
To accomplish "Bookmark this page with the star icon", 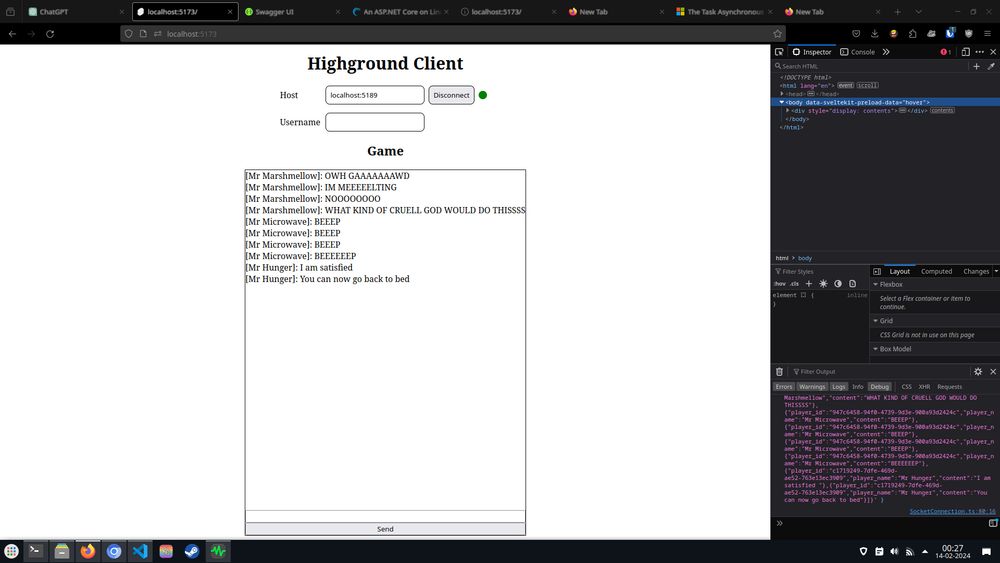I will (777, 34).
